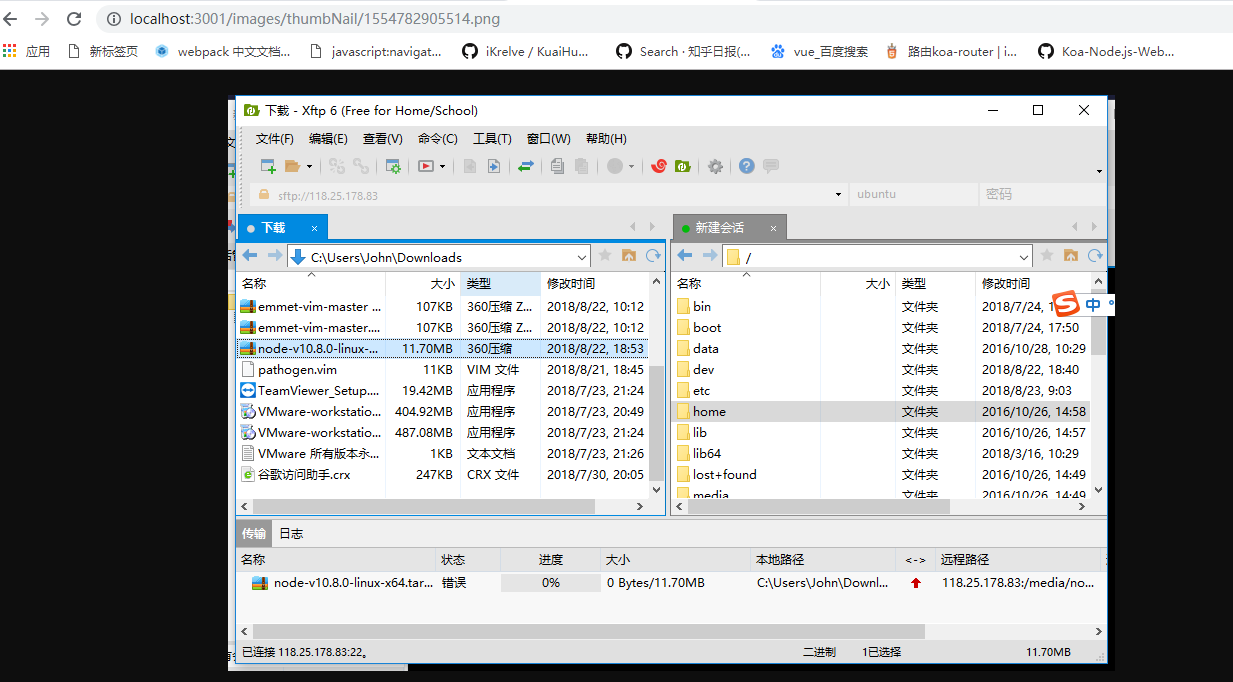The image size is (1233, 682).
Task: Select the transfer direction swap icon
Action: point(525,165)
